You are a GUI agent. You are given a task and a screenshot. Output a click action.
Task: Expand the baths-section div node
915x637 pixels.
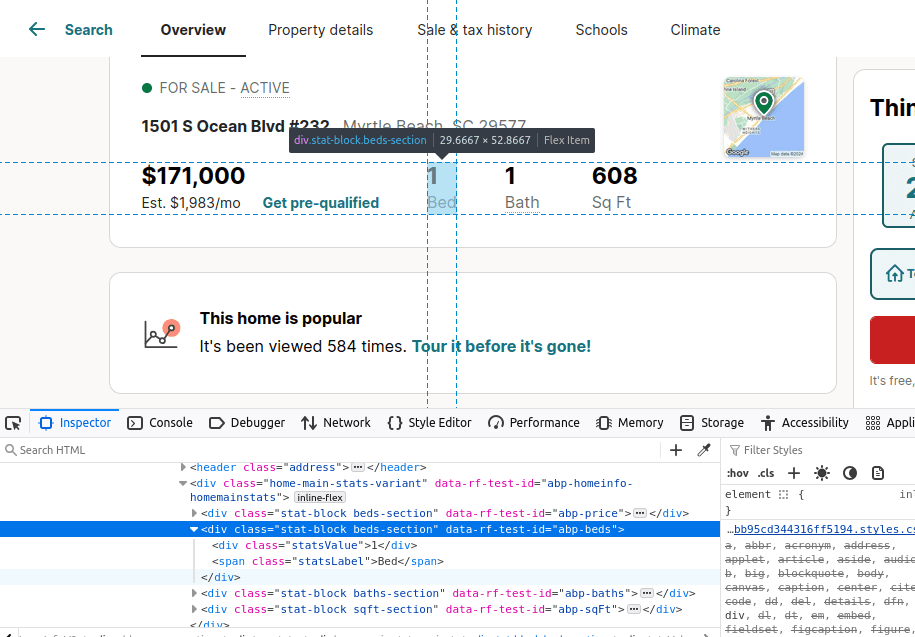coord(194,593)
